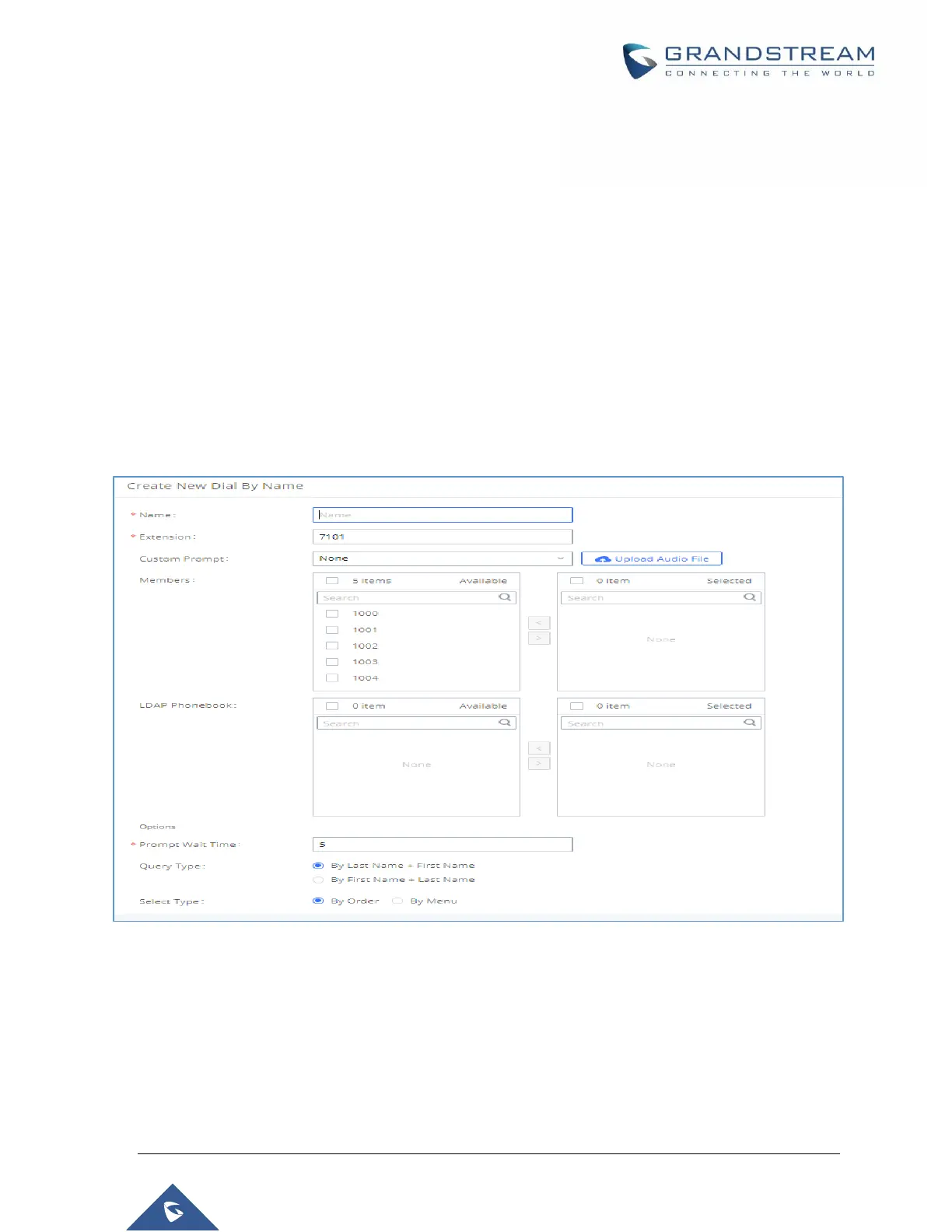Click magnifier icon in LDAP Available search
952x1232 pixels.
[505, 723]
